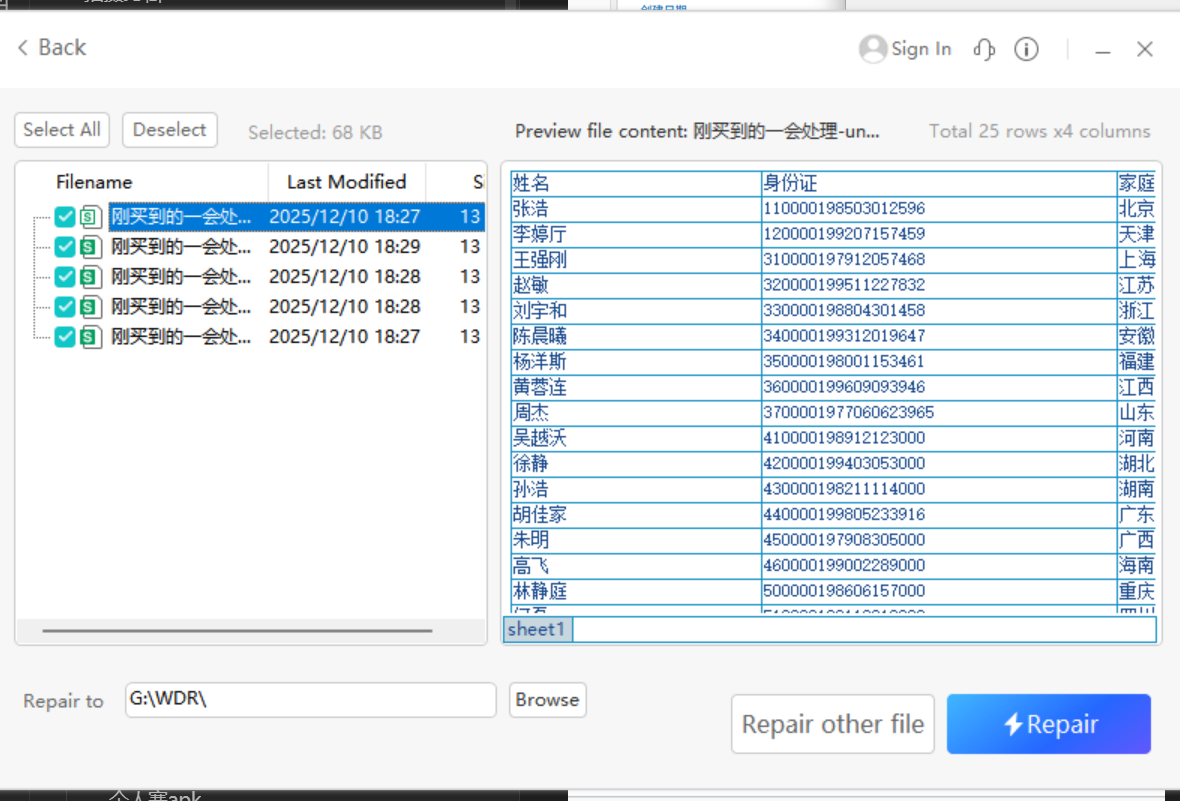Select the cell containing 杨洋斯

tap(636, 362)
